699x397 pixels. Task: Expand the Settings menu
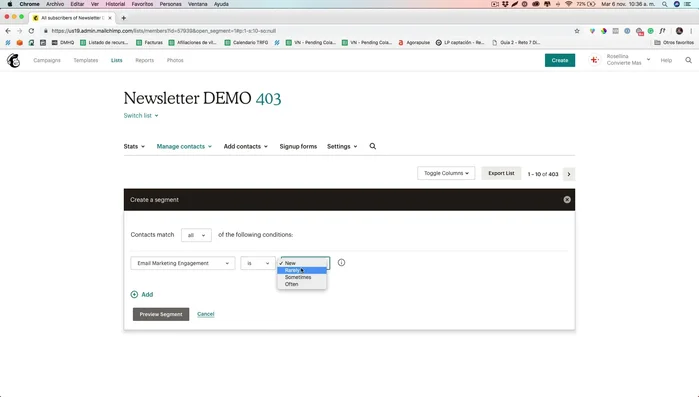pyautogui.click(x=342, y=146)
